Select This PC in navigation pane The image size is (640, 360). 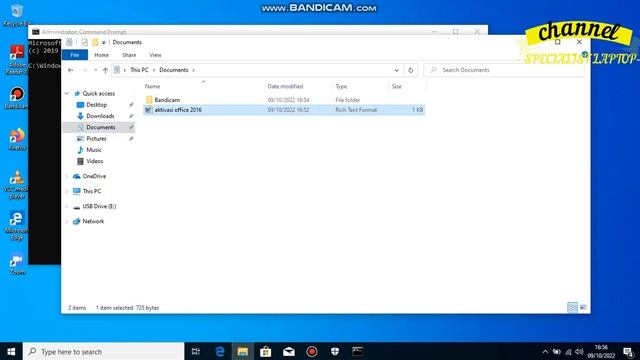coord(91,191)
